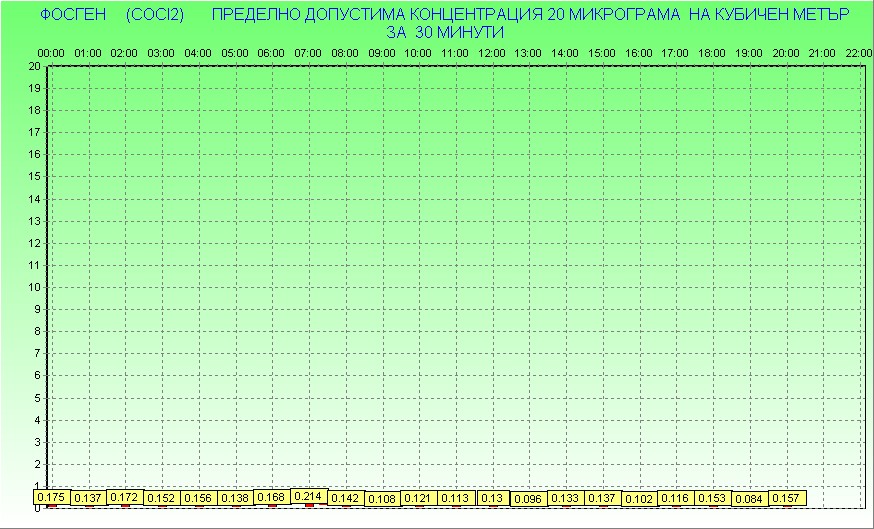874x529 pixels.
Task: Select the 0.172 data value label
Action: (124, 497)
